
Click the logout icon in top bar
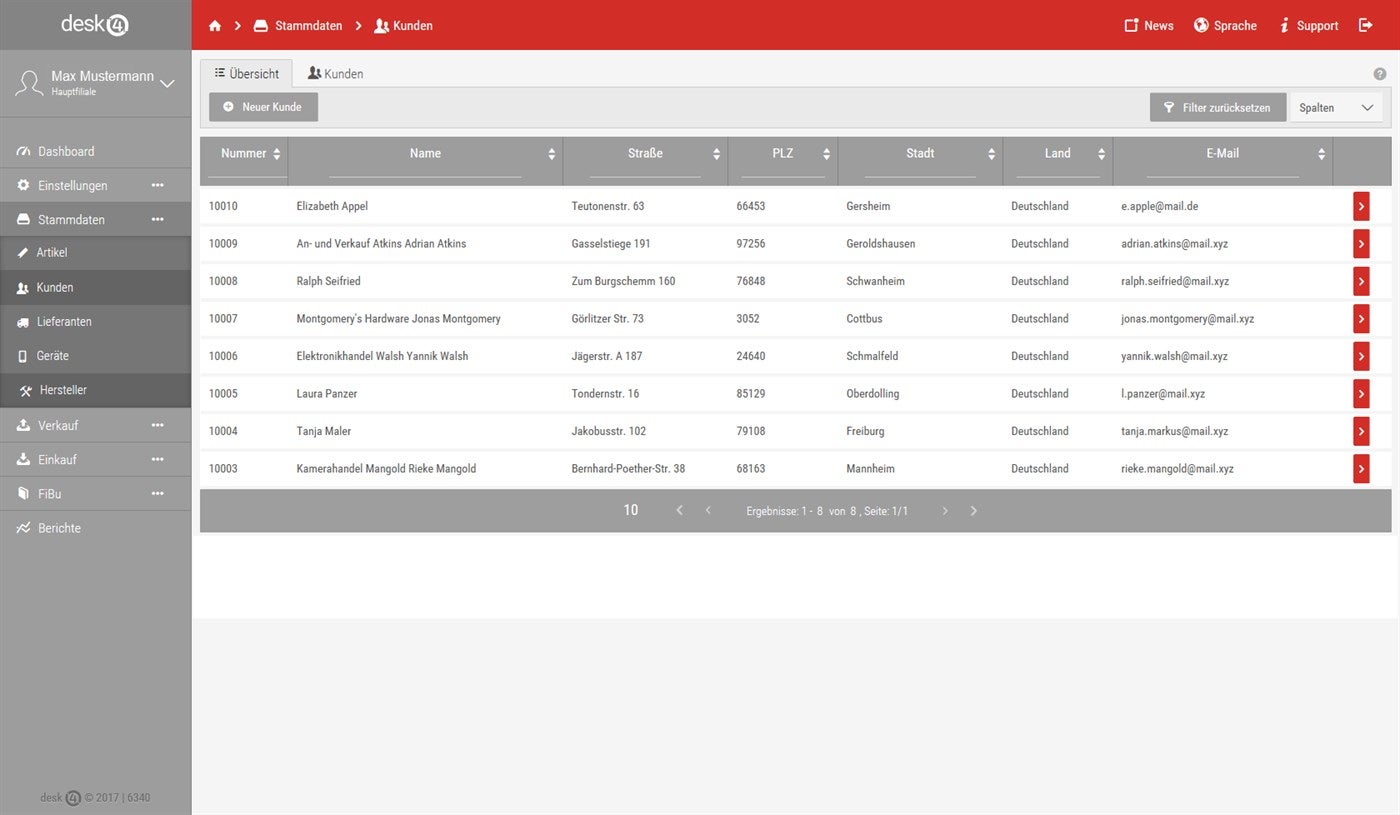click(1366, 26)
